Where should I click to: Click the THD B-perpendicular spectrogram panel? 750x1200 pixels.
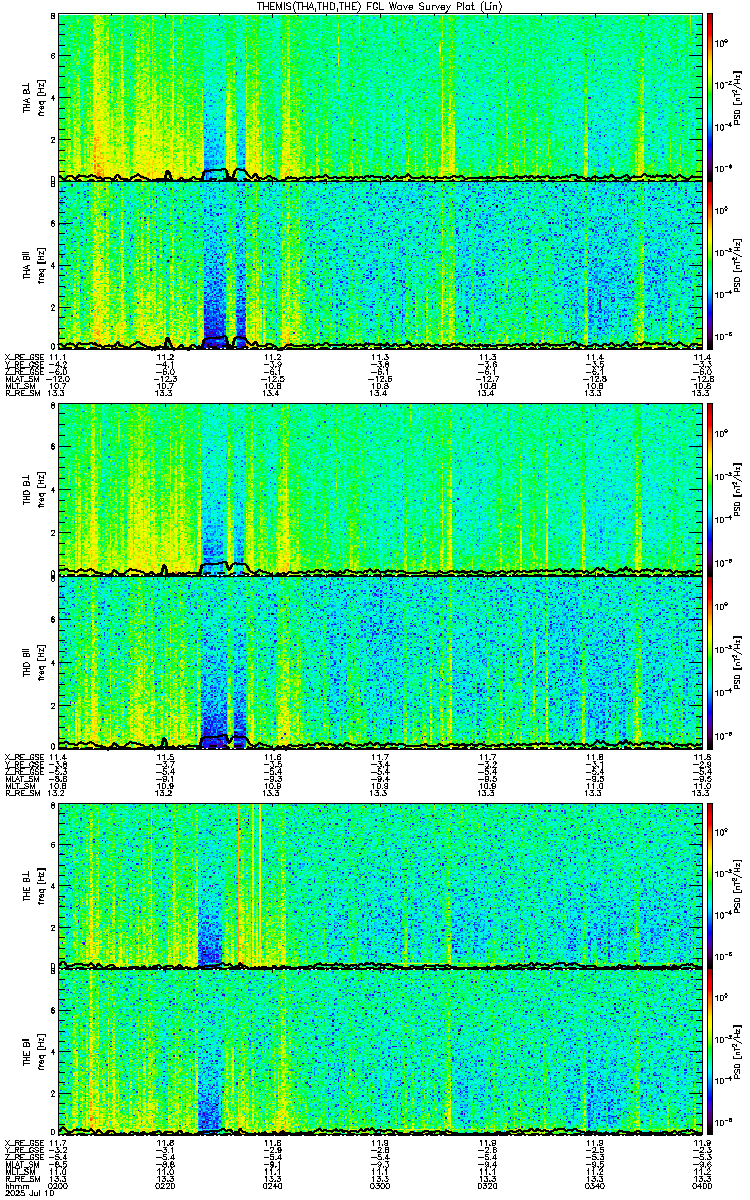click(x=380, y=488)
